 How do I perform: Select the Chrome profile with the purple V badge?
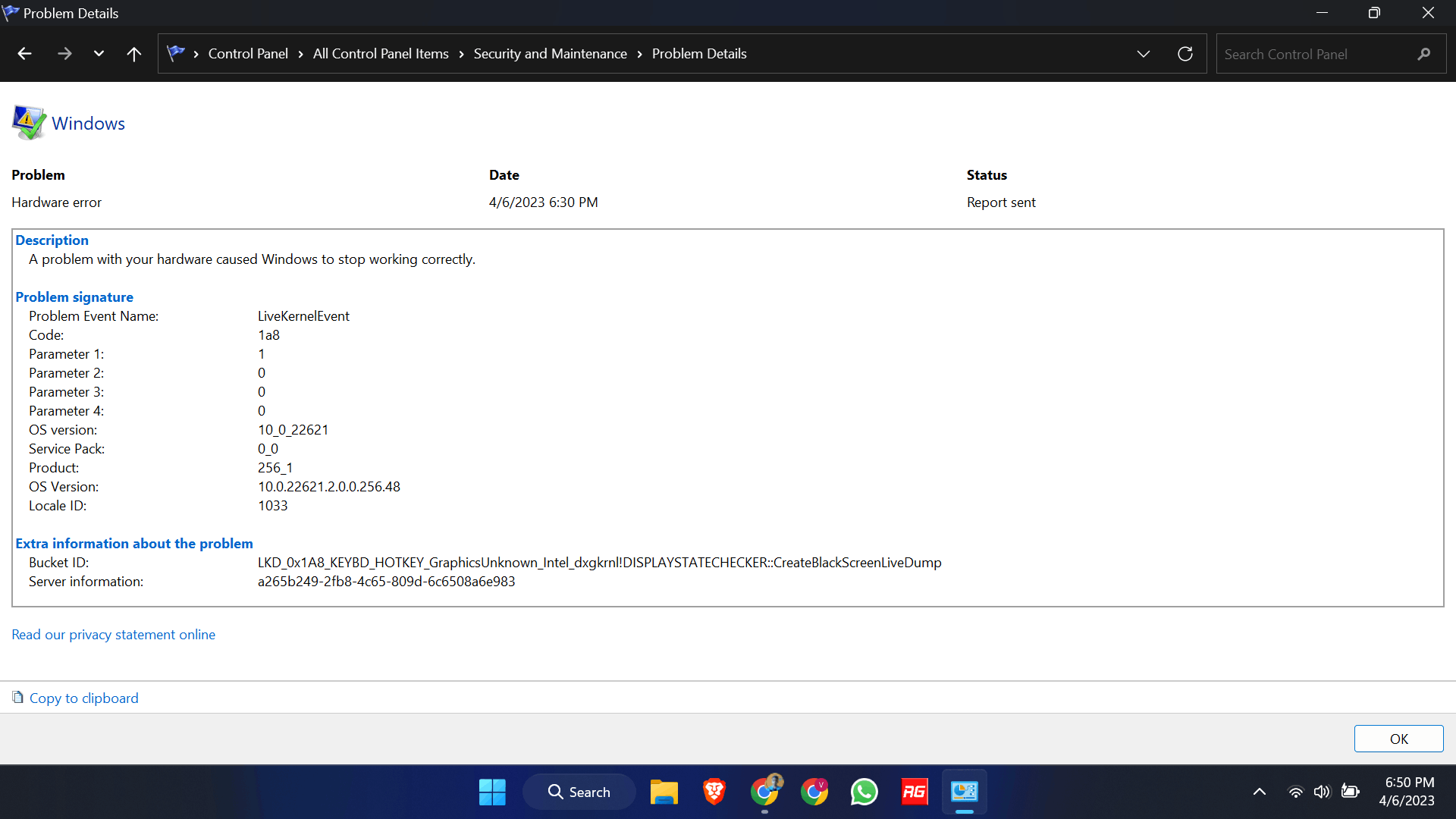(814, 791)
